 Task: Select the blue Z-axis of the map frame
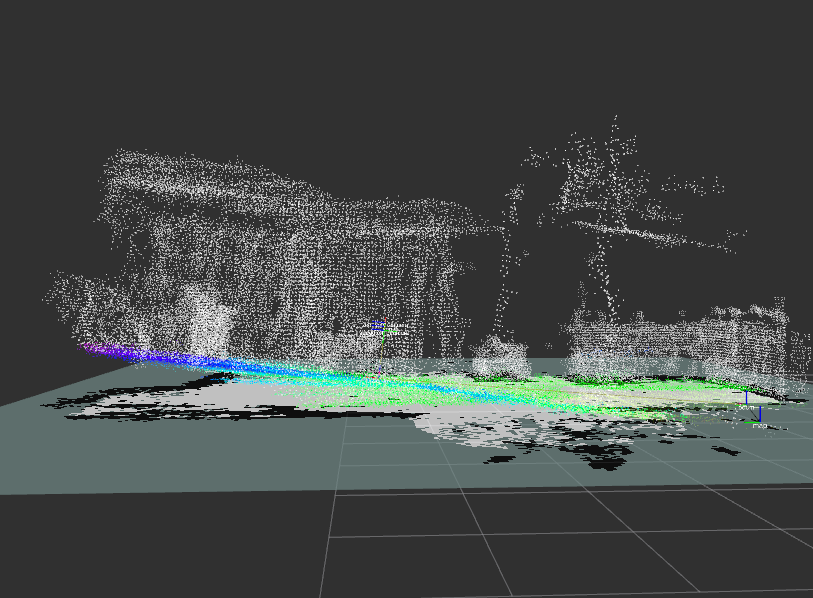[x=760, y=413]
